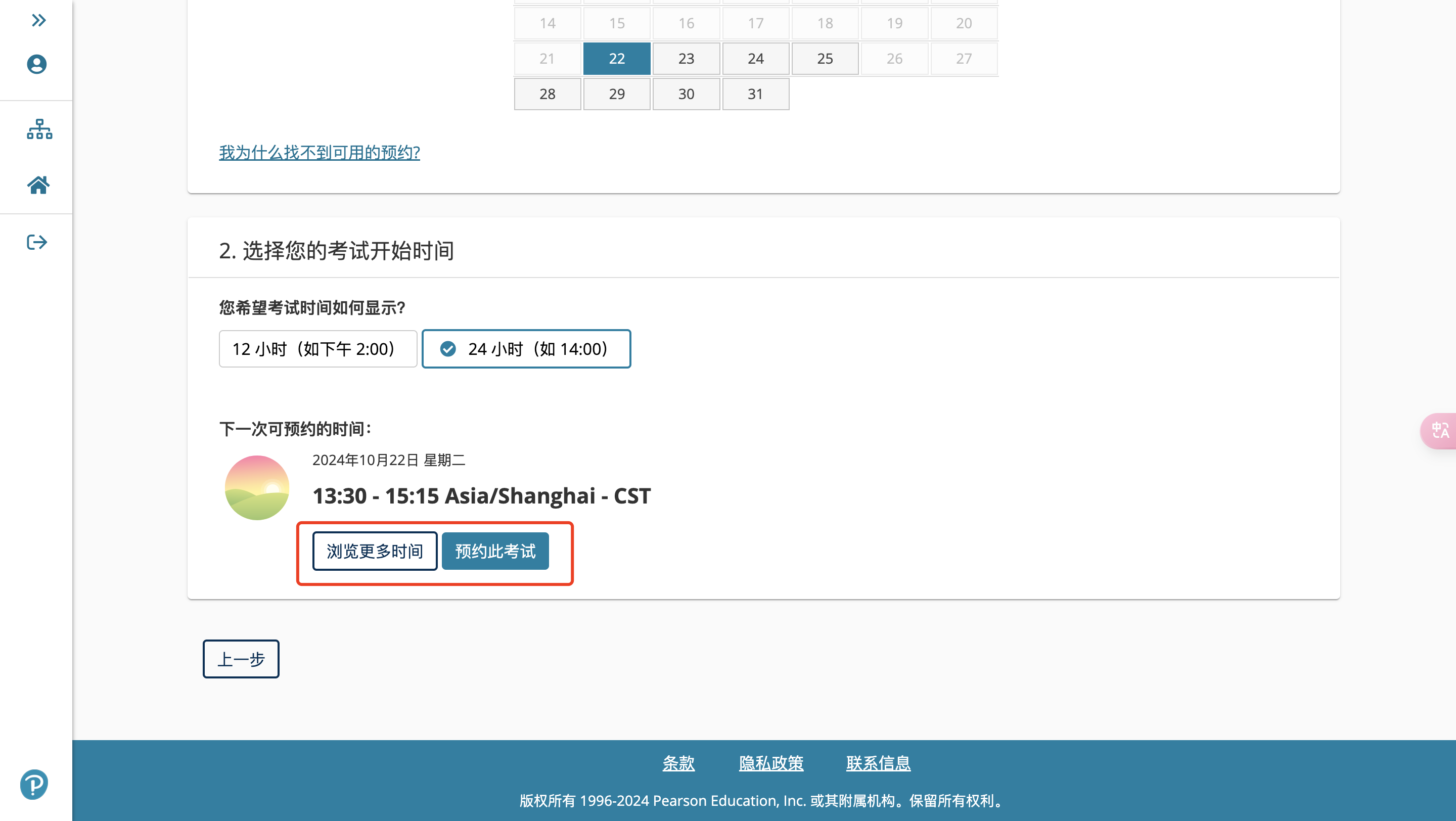
Task: Choose date 28 in the calendar
Action: (547, 94)
